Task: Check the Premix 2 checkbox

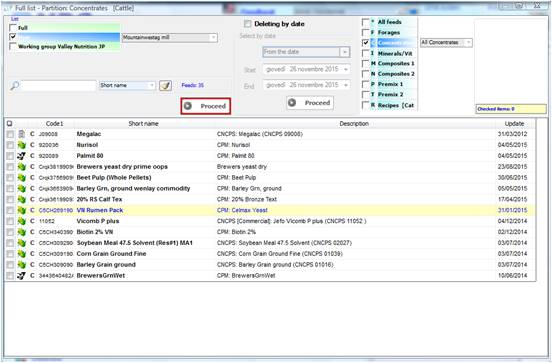Action: (366, 94)
